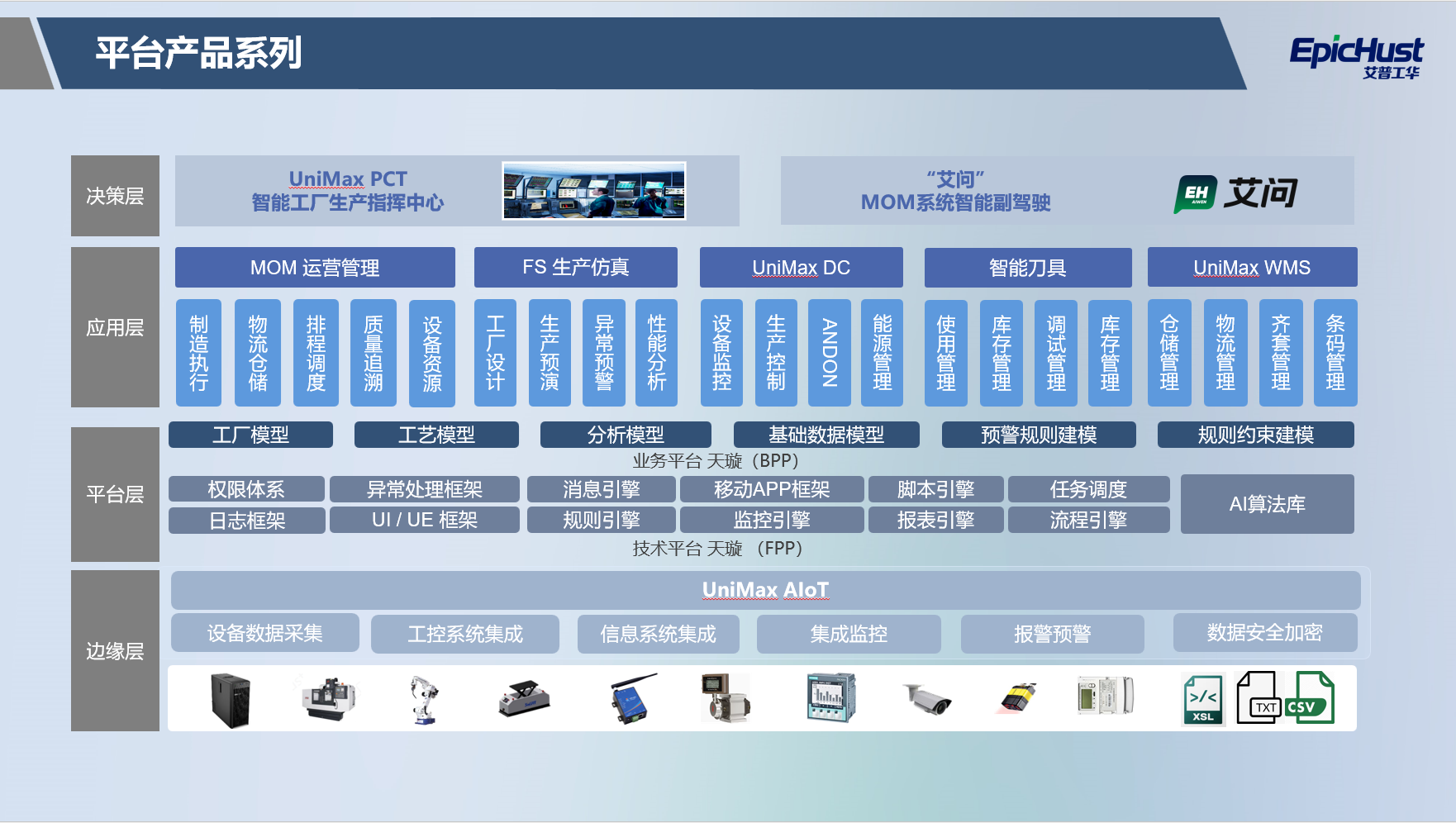Click the 使用管理 module block
1456x823 pixels.
946,353
